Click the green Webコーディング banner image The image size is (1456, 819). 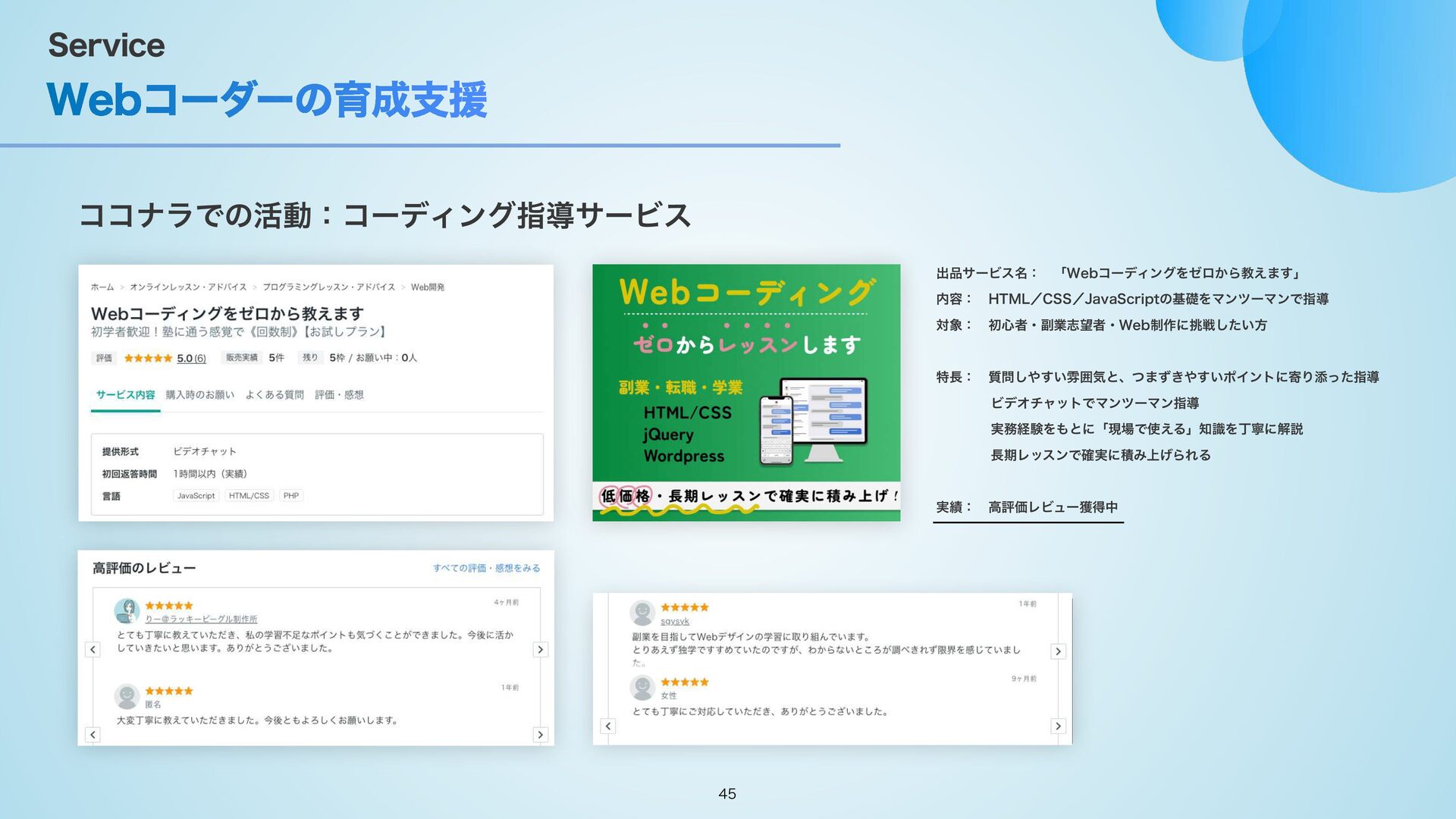pos(746,392)
